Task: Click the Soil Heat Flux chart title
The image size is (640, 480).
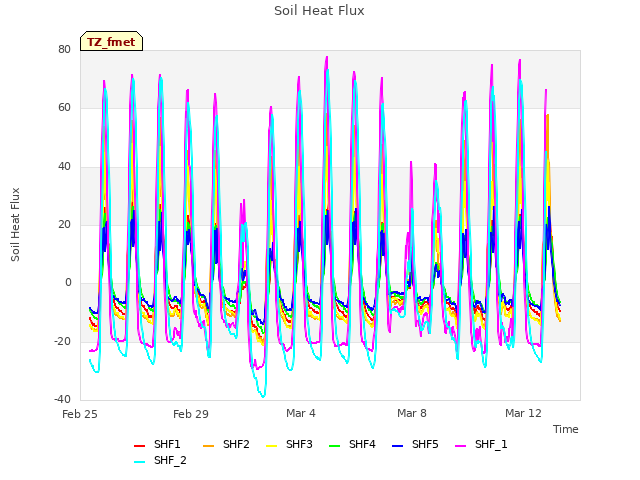Action: [x=319, y=11]
